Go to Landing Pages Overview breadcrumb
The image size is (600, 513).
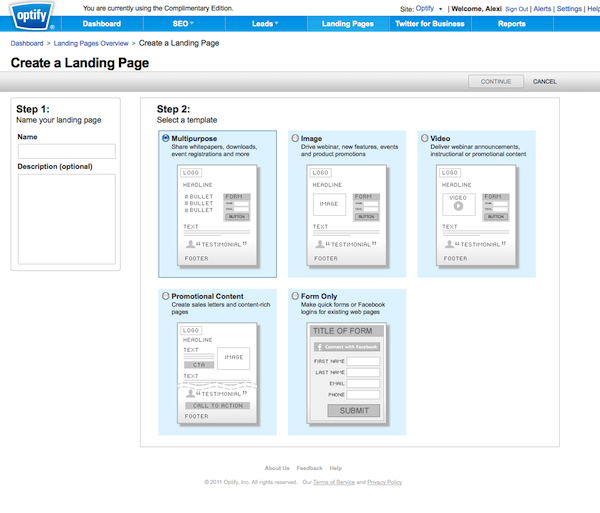pos(91,43)
